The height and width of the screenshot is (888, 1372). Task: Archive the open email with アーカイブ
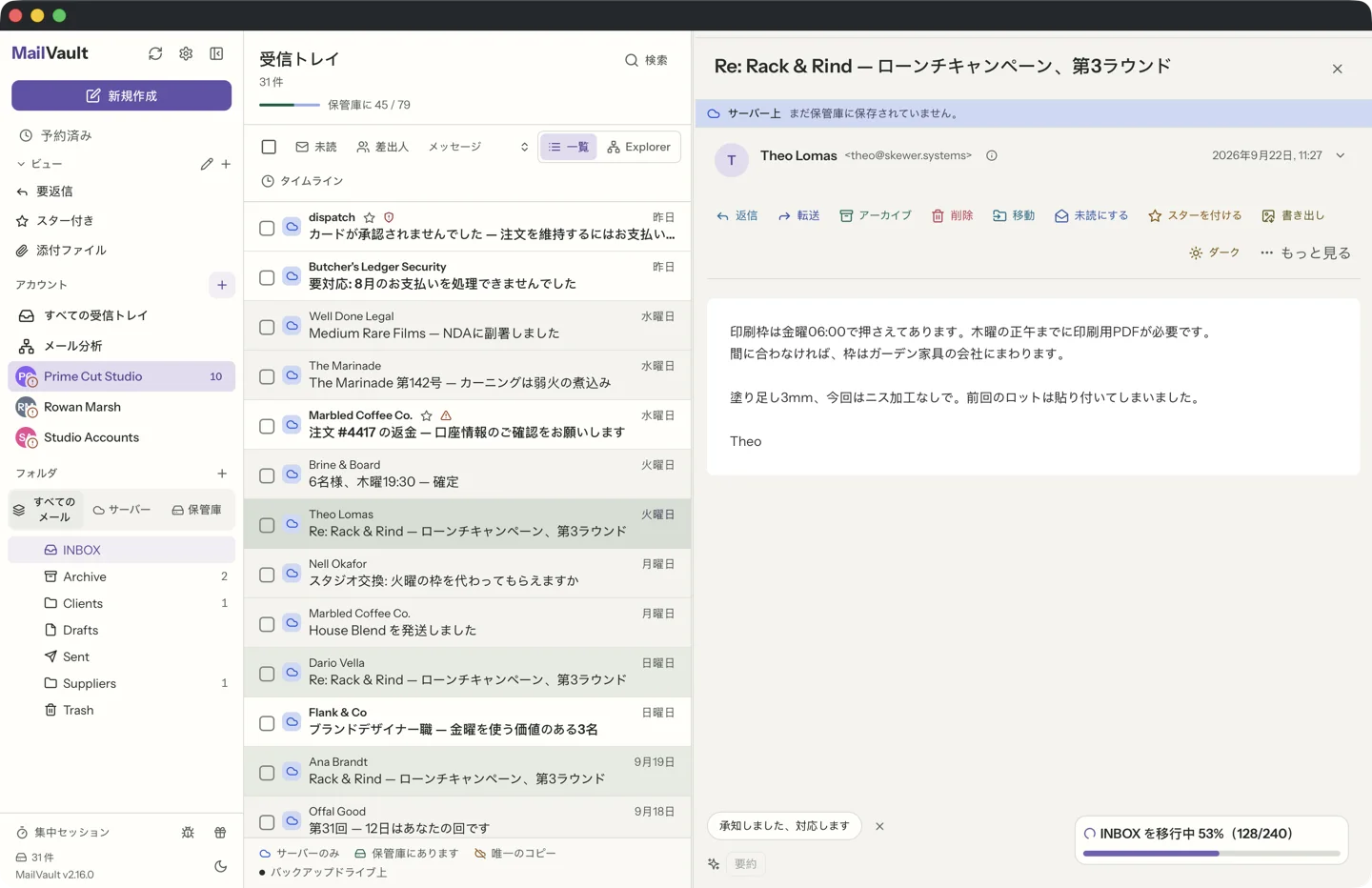pos(876,216)
